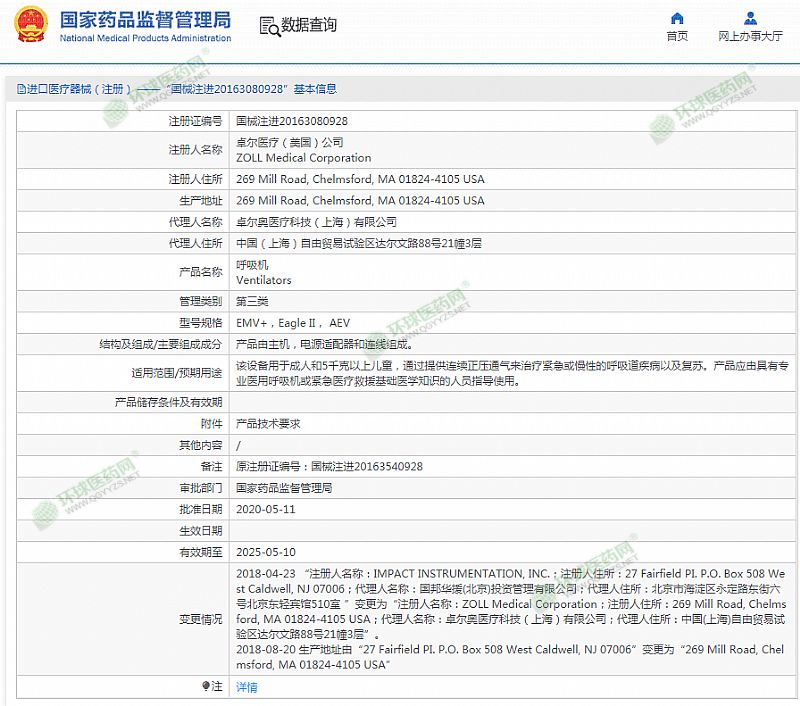Click the 首页 home icon
This screenshot has width=800, height=706.
[677, 19]
